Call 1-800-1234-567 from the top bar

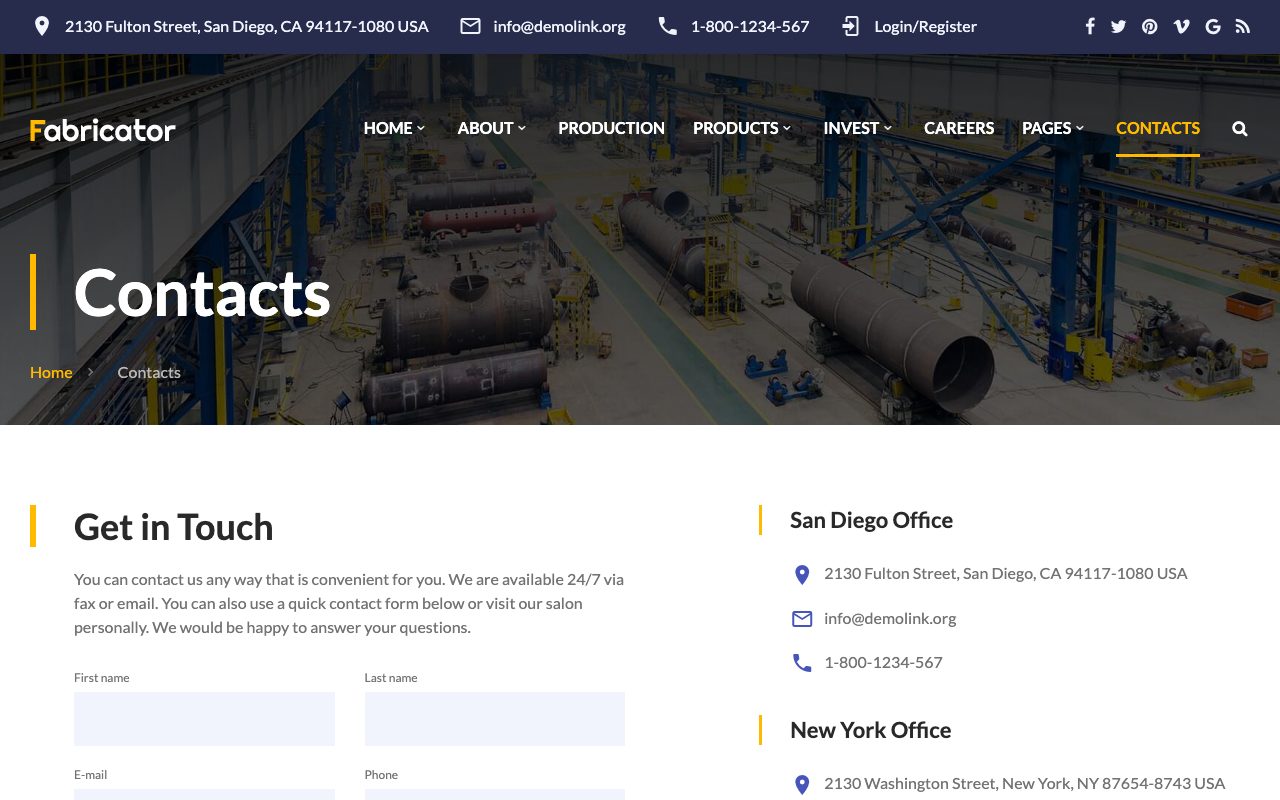pos(750,26)
